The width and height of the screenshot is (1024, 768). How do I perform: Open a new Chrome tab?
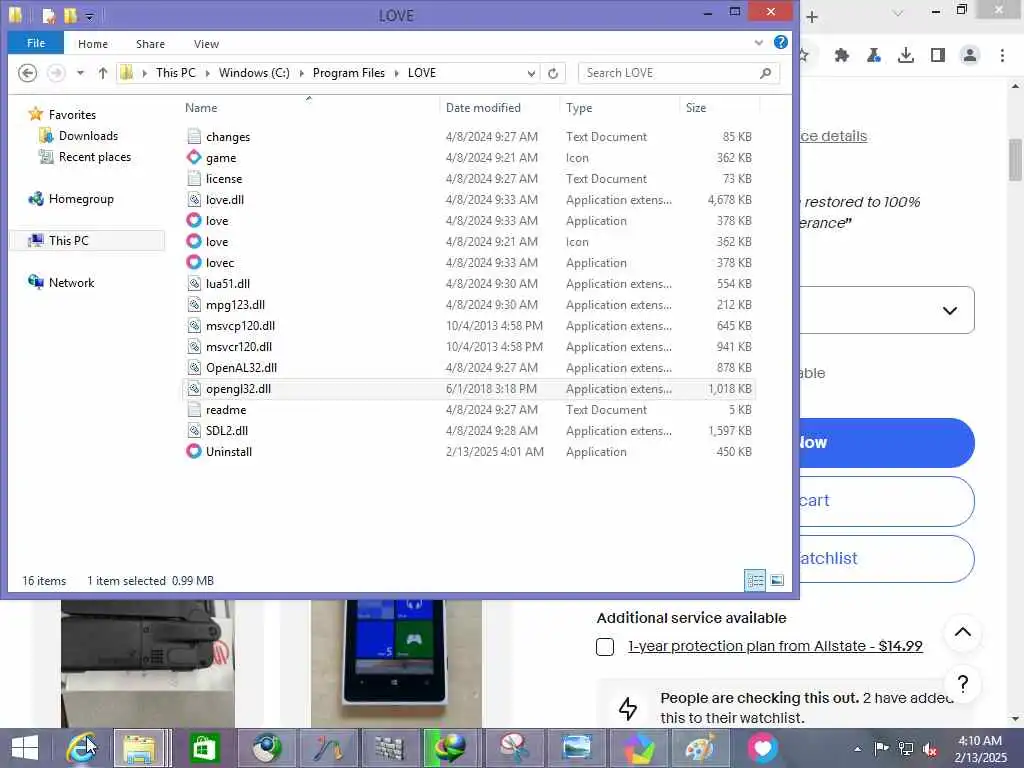tap(812, 17)
